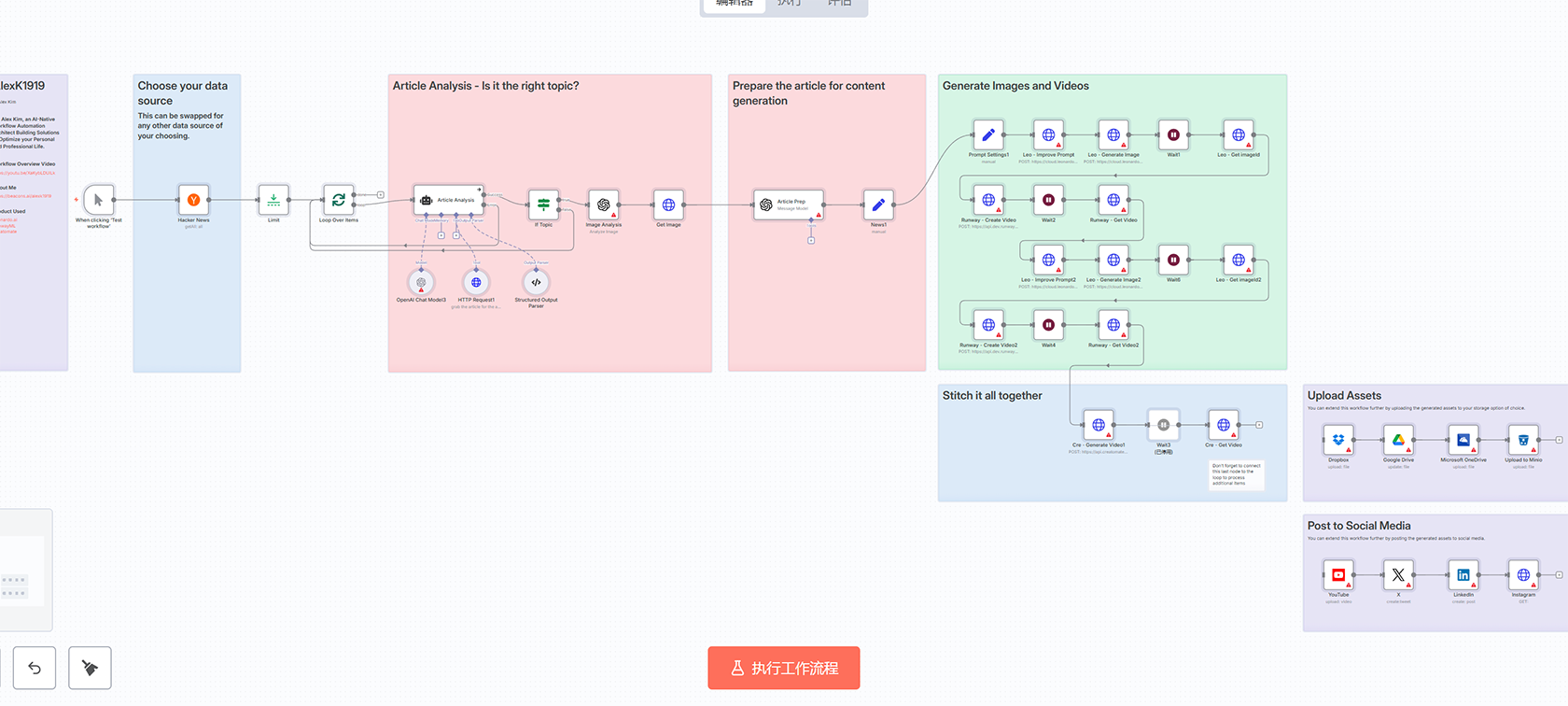Click the 执行工作流程 button
The width and height of the screenshot is (1568, 706).
(x=783, y=668)
